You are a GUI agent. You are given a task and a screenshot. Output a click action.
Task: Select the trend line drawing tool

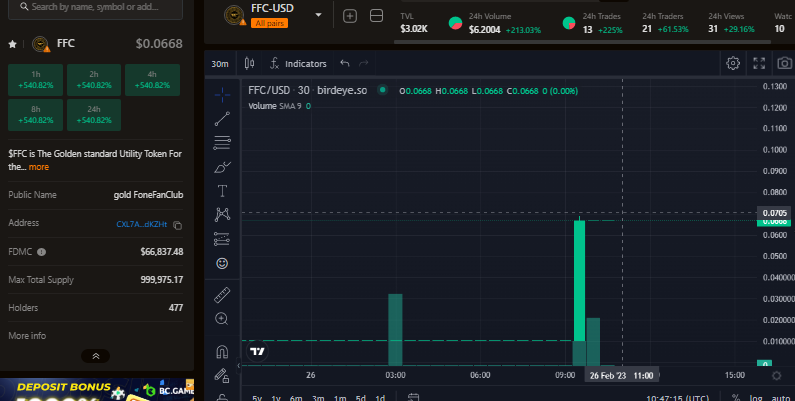(x=222, y=119)
